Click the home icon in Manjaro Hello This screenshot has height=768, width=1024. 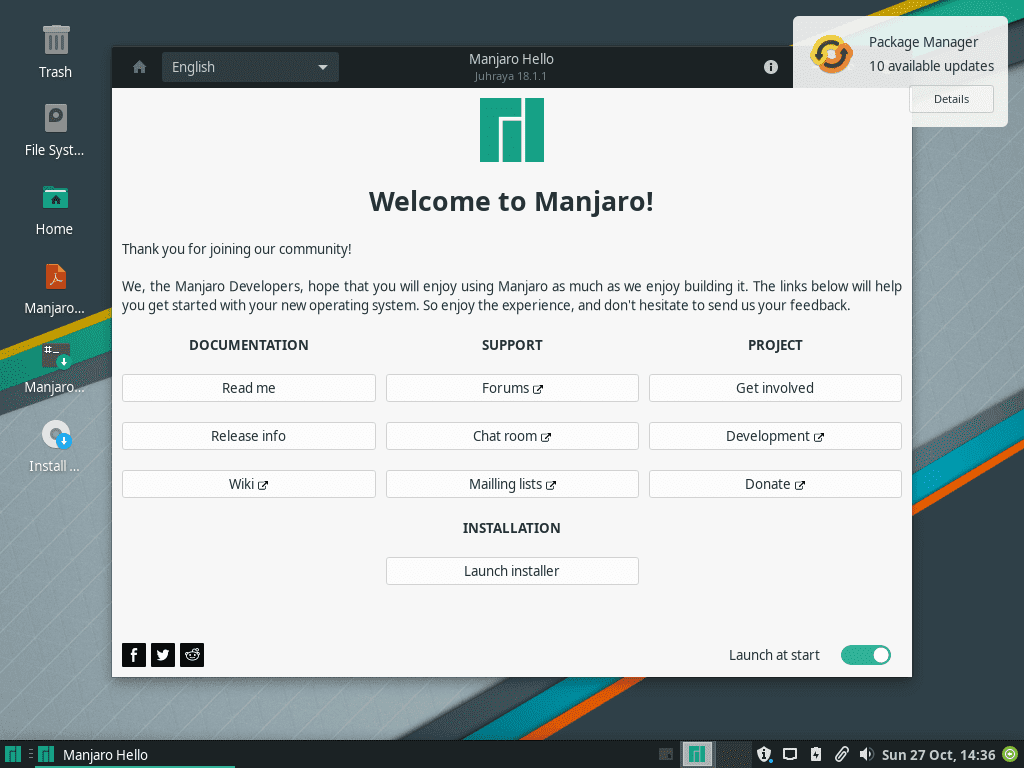[138, 67]
